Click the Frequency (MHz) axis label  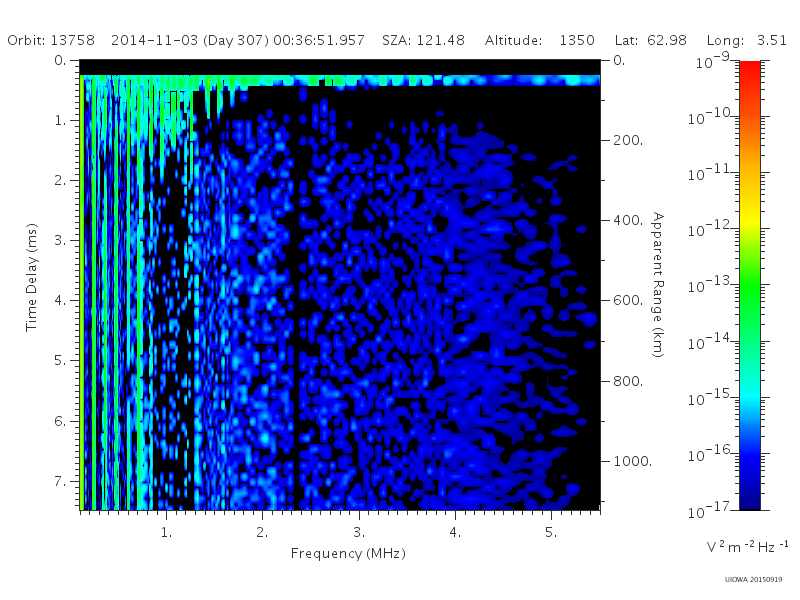[x=348, y=553]
